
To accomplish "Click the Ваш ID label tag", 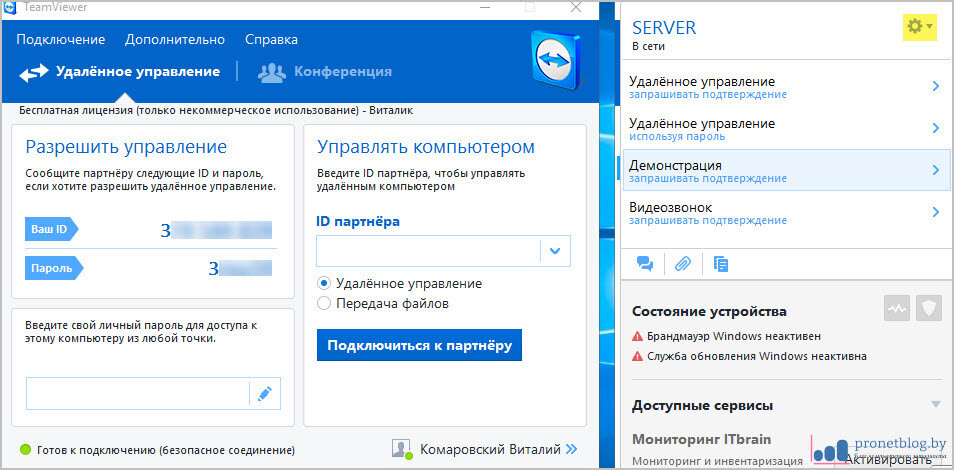I will pos(51,230).
